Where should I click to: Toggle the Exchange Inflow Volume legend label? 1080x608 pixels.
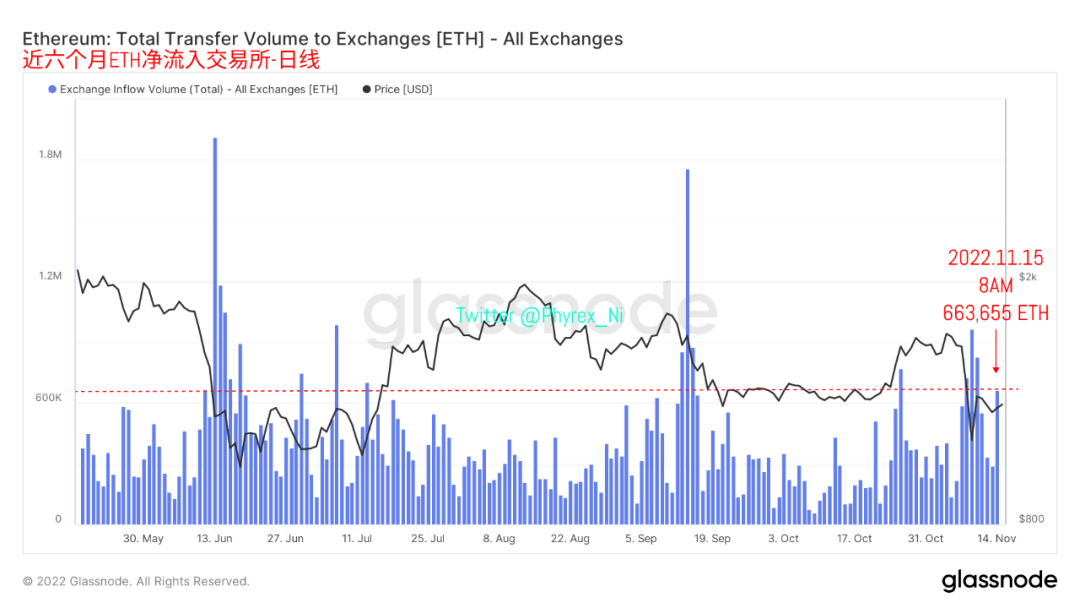pos(198,90)
